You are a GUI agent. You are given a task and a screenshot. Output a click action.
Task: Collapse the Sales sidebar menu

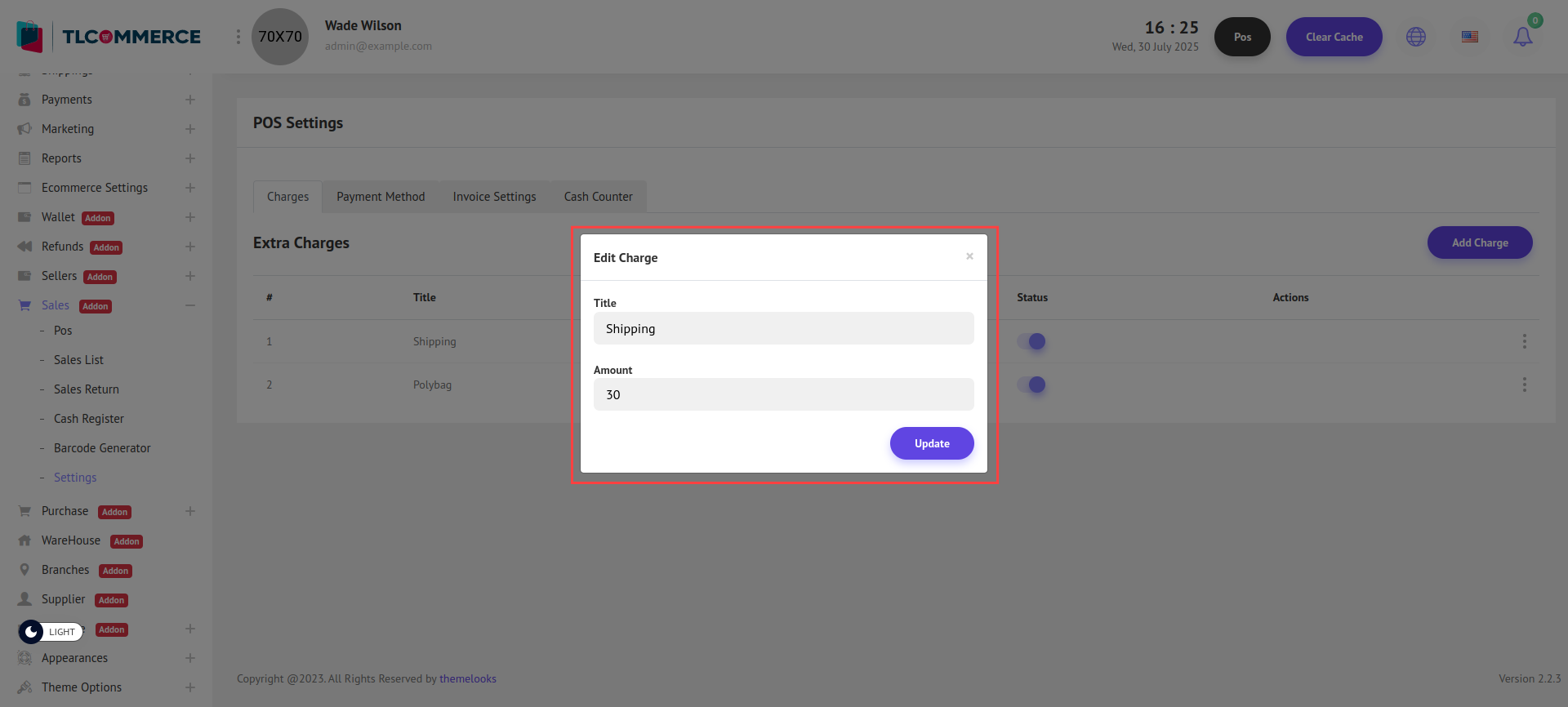point(189,305)
